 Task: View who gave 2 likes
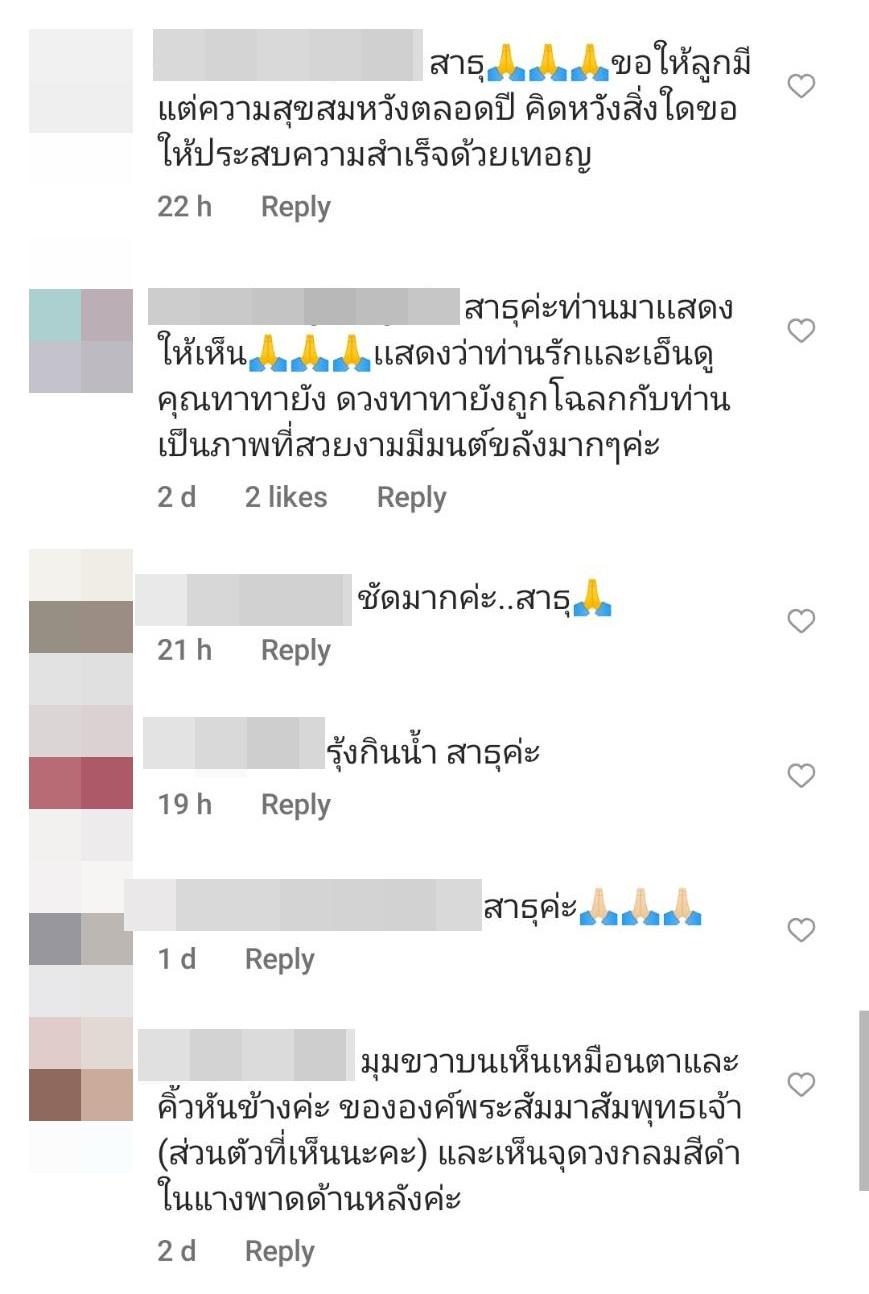click(x=286, y=497)
